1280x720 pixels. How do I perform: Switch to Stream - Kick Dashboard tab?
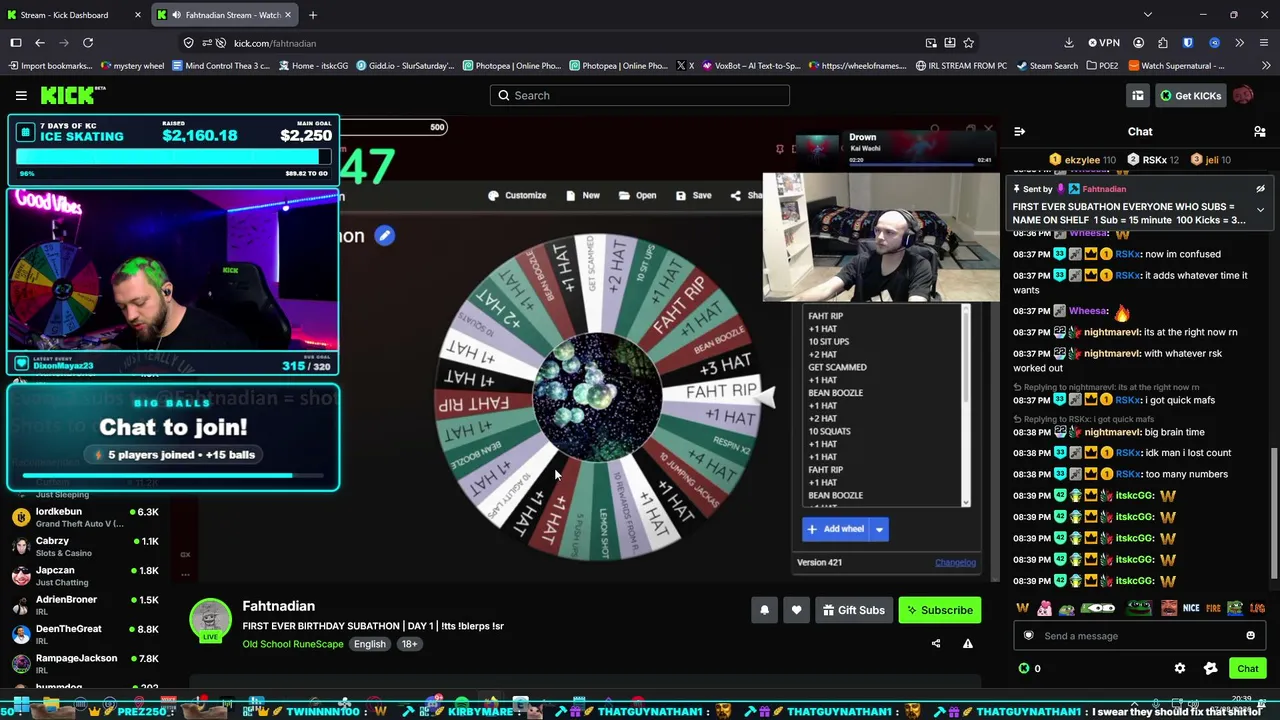pos(75,15)
